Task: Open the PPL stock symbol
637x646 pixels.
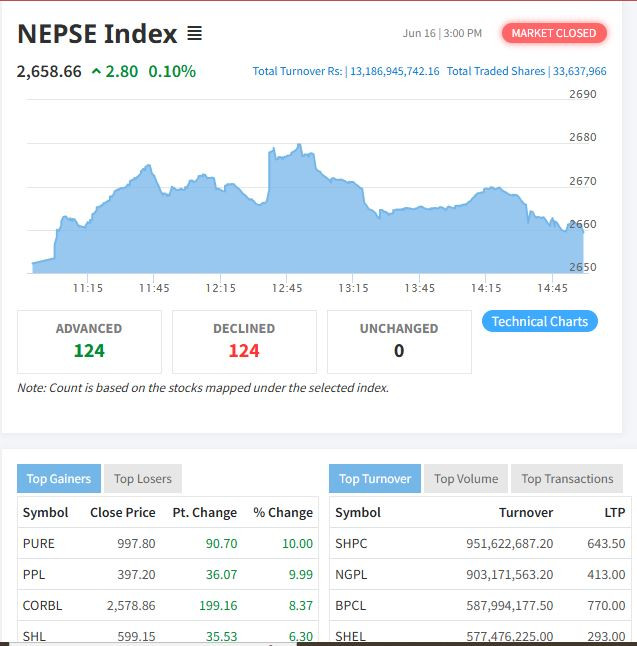Action: [35, 574]
